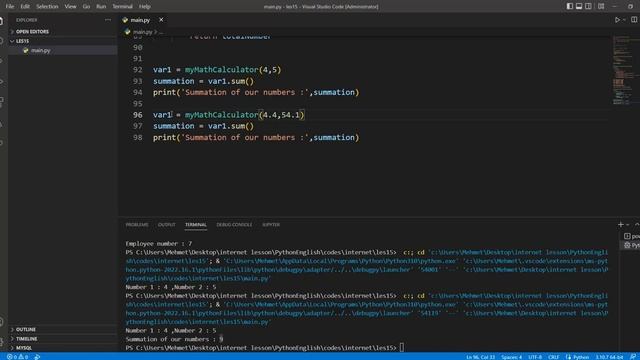Open the Edit menu
This screenshot has width=640, height=360.
[25, 6]
